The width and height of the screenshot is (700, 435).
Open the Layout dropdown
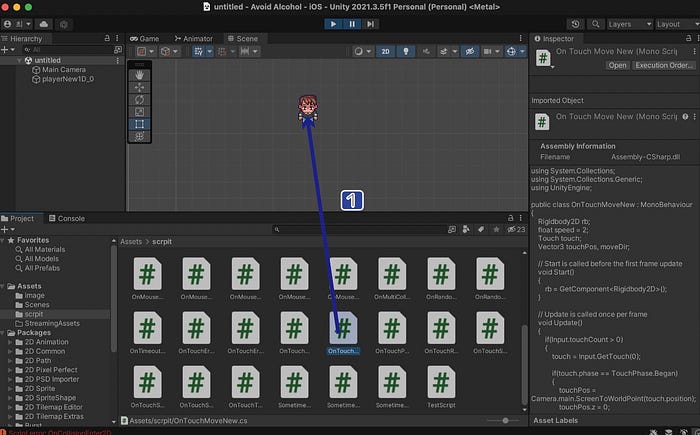click(677, 24)
